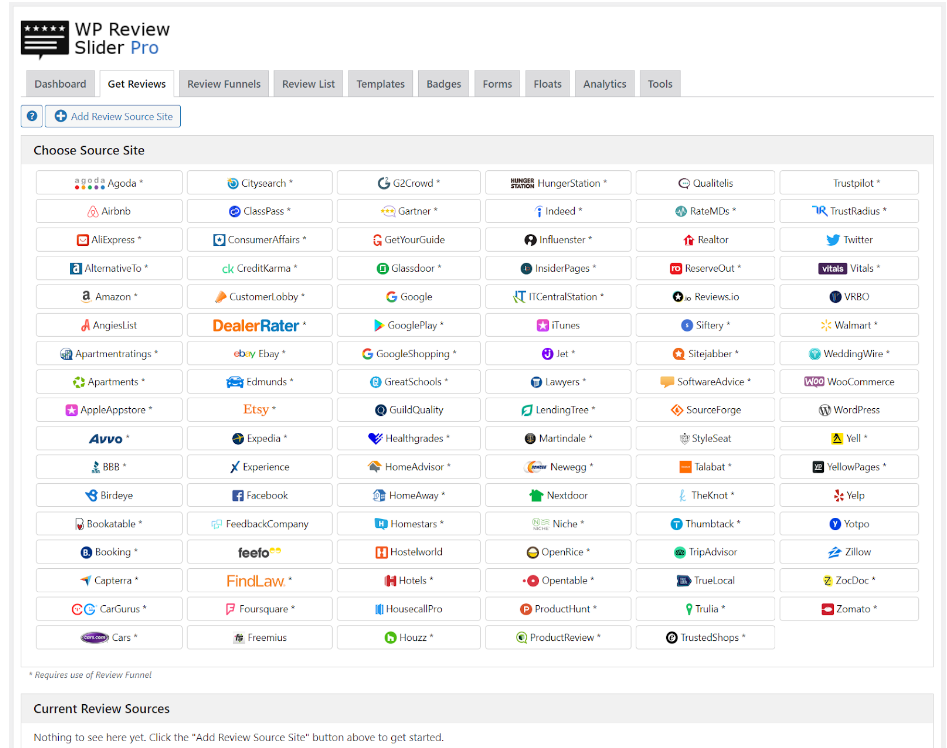The width and height of the screenshot is (947, 748).
Task: Click the CarGurus logo icon
Action: coord(83,609)
